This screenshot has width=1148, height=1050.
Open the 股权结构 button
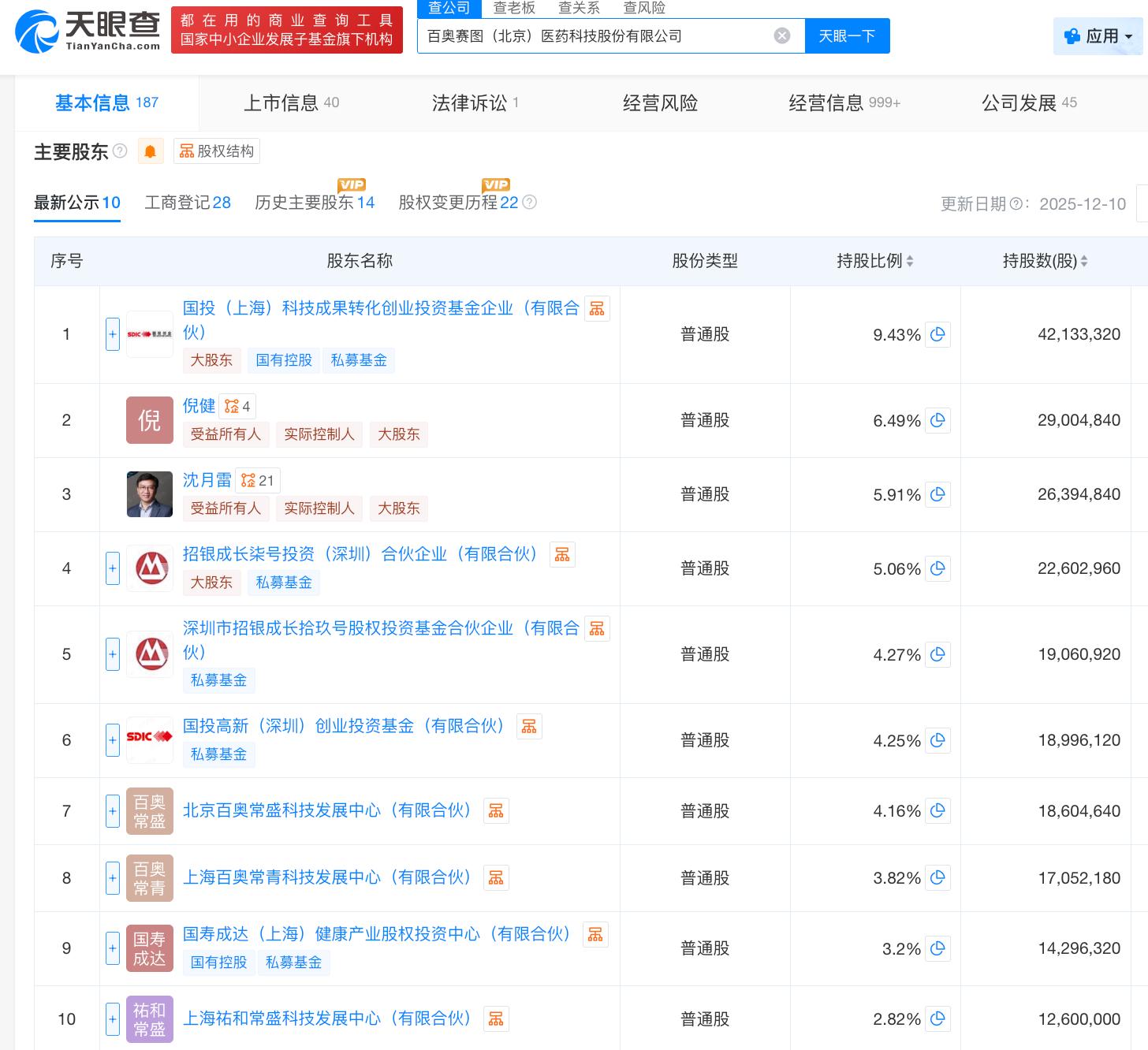[217, 151]
